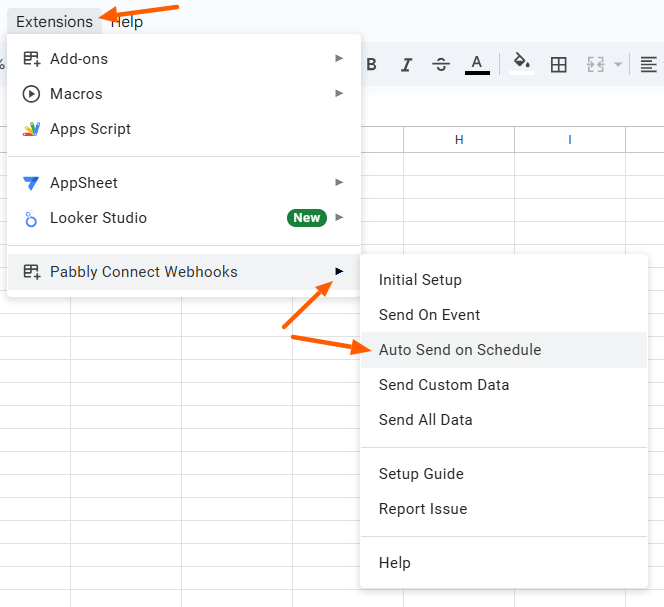Screen dimensions: 664x607
Task: Expand the Add-ons submenu
Action: (184, 58)
